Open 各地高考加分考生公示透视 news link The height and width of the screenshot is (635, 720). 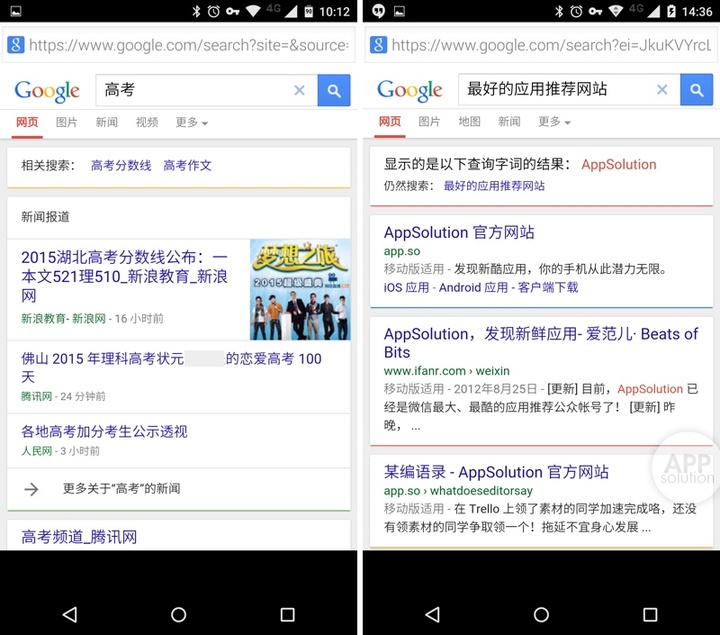click(x=104, y=432)
